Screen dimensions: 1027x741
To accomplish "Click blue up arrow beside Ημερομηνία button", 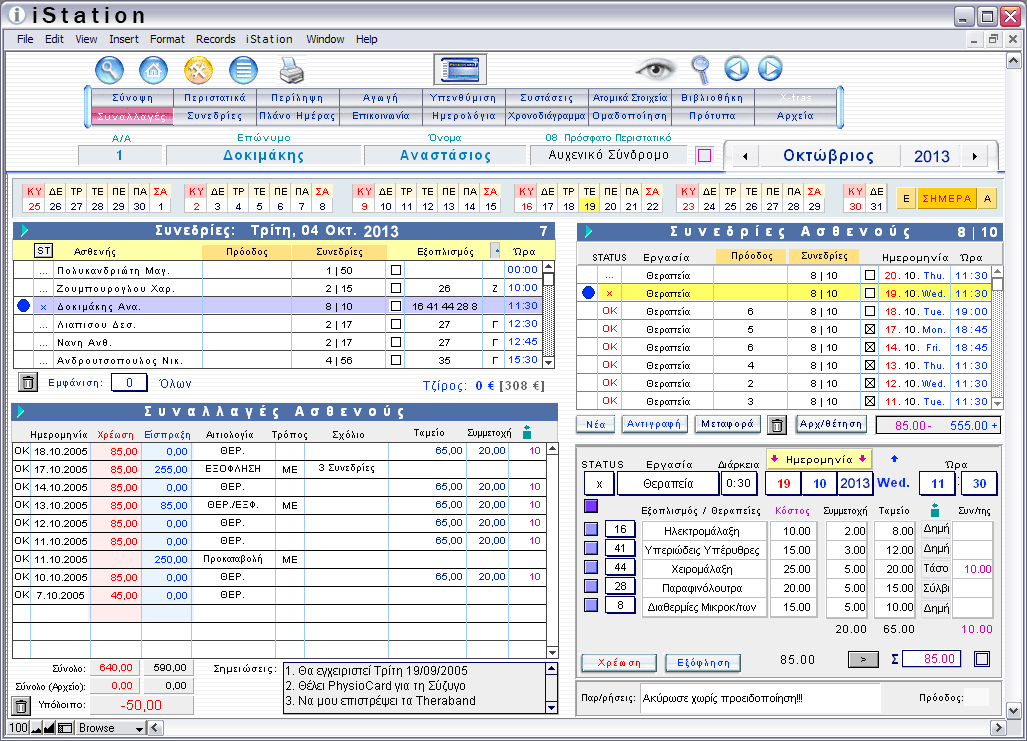I will point(894,459).
